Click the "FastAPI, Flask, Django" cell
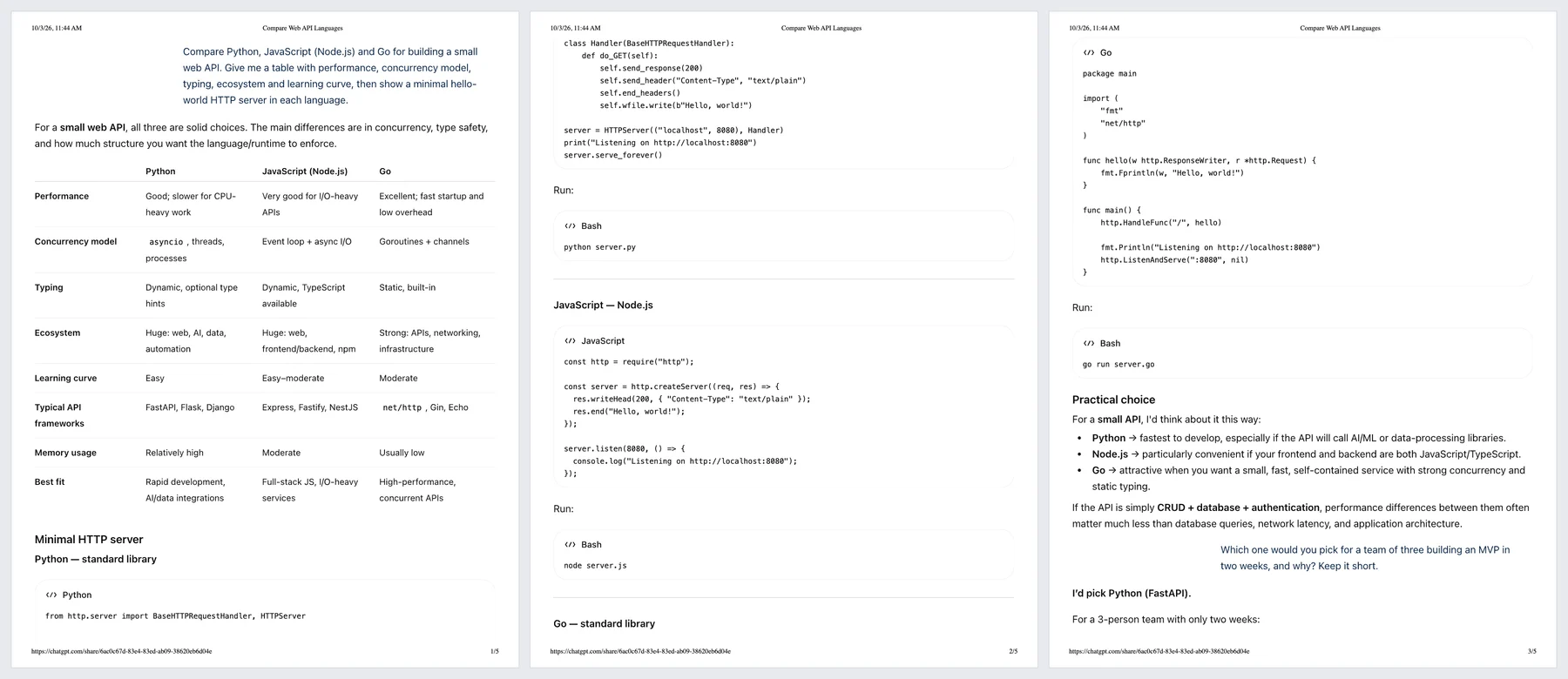The height and width of the screenshot is (679, 1568). [x=190, y=407]
